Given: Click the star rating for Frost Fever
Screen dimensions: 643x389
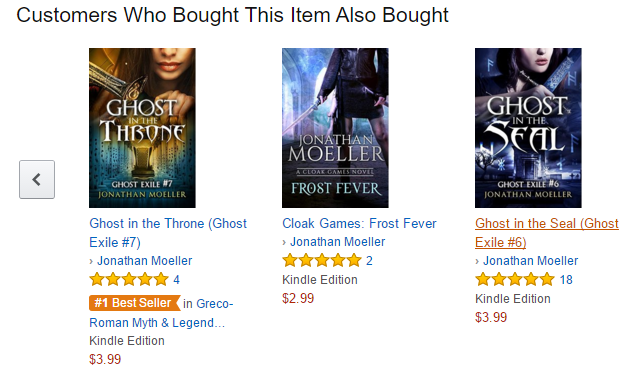Looking at the screenshot, I should coord(322,260).
